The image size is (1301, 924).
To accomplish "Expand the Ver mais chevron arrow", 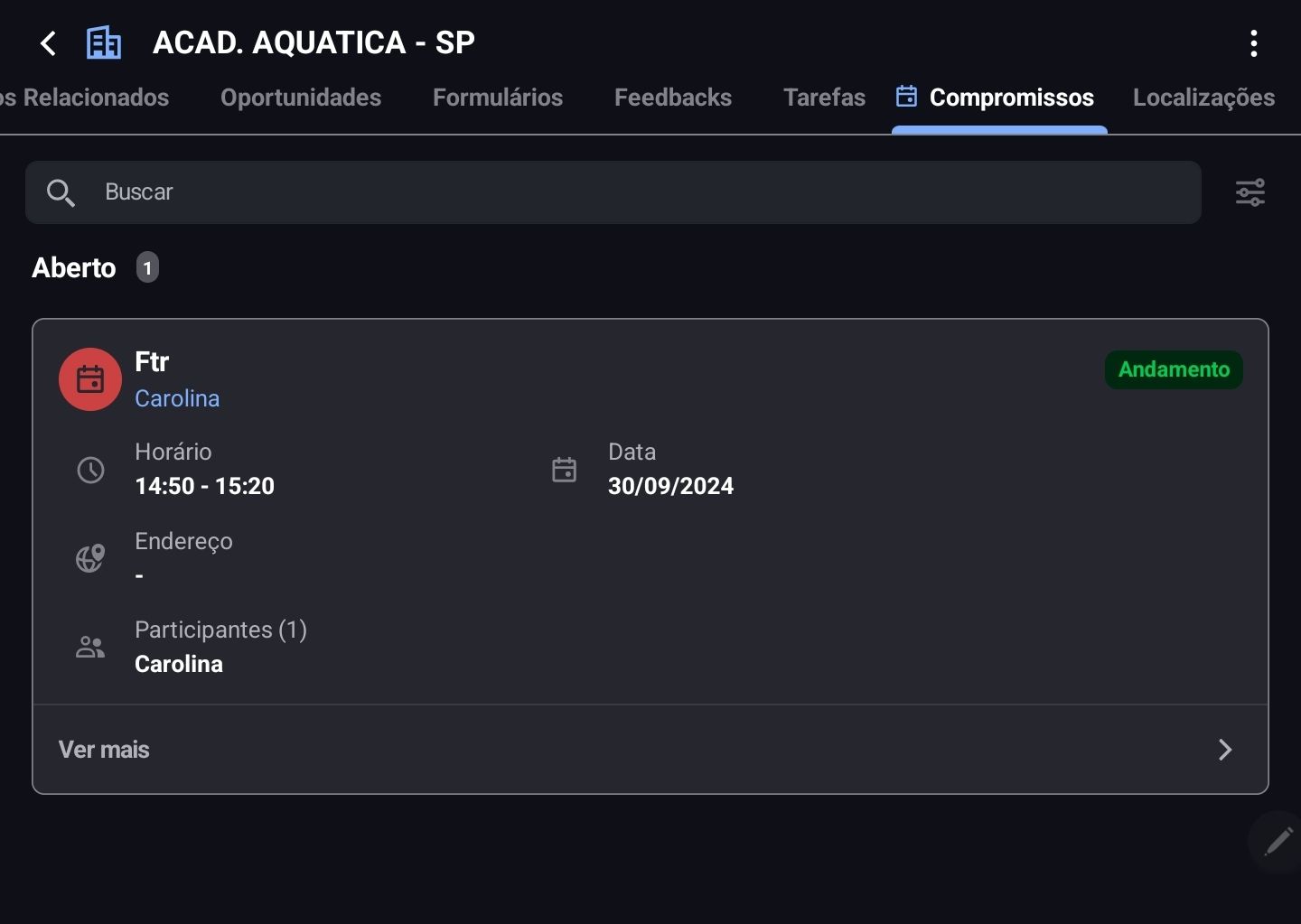I will (x=1225, y=750).
